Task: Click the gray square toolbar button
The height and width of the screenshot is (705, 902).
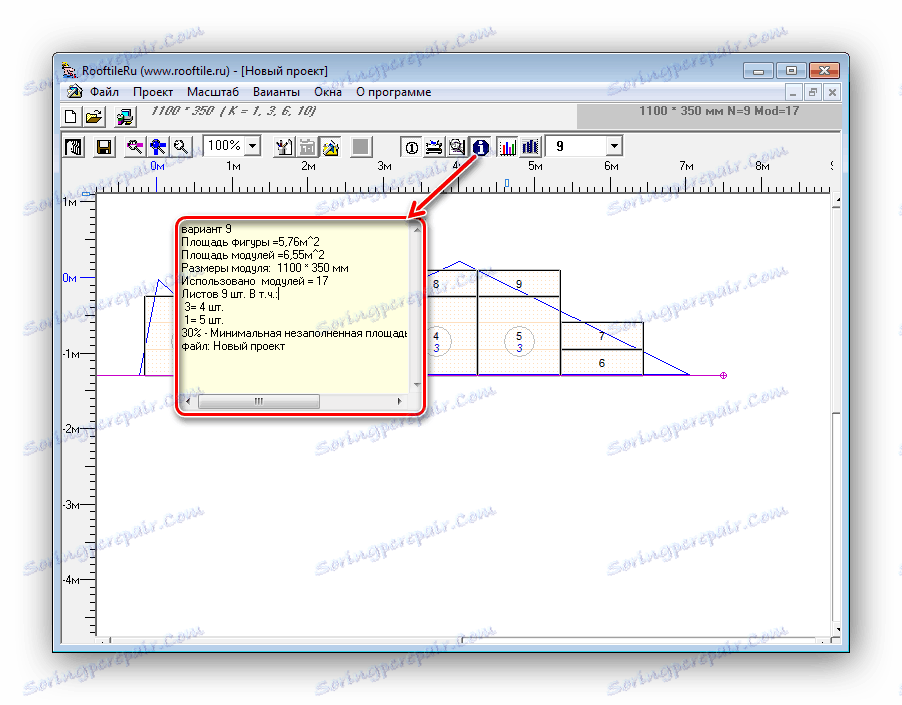Action: (x=360, y=147)
